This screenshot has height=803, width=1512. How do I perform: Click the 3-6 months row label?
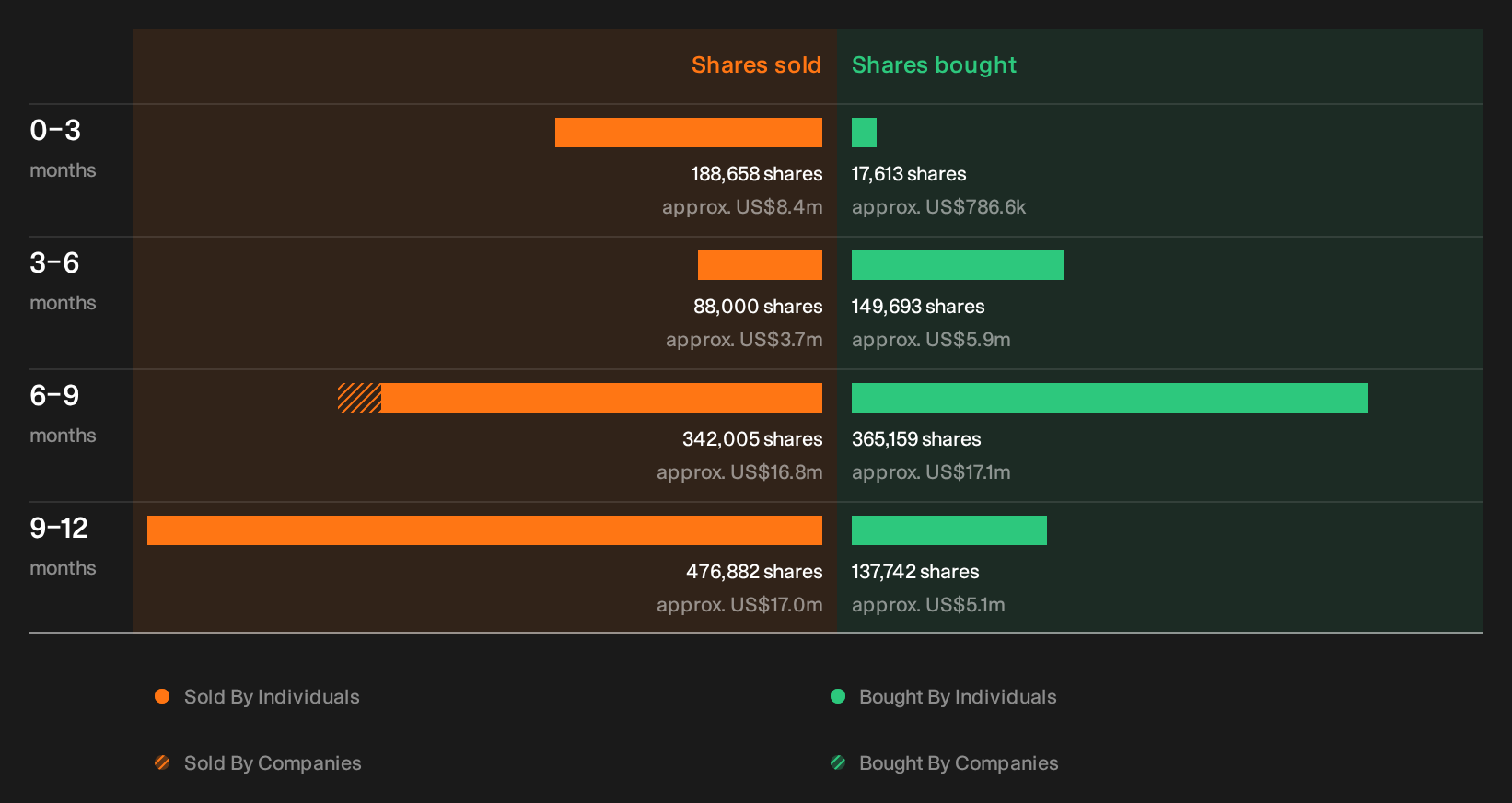(x=63, y=281)
